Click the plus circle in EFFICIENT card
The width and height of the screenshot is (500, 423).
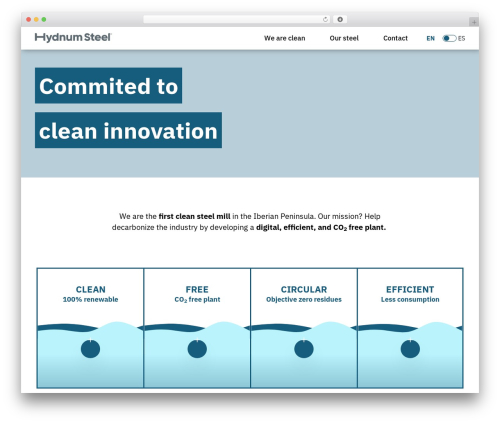tap(410, 349)
